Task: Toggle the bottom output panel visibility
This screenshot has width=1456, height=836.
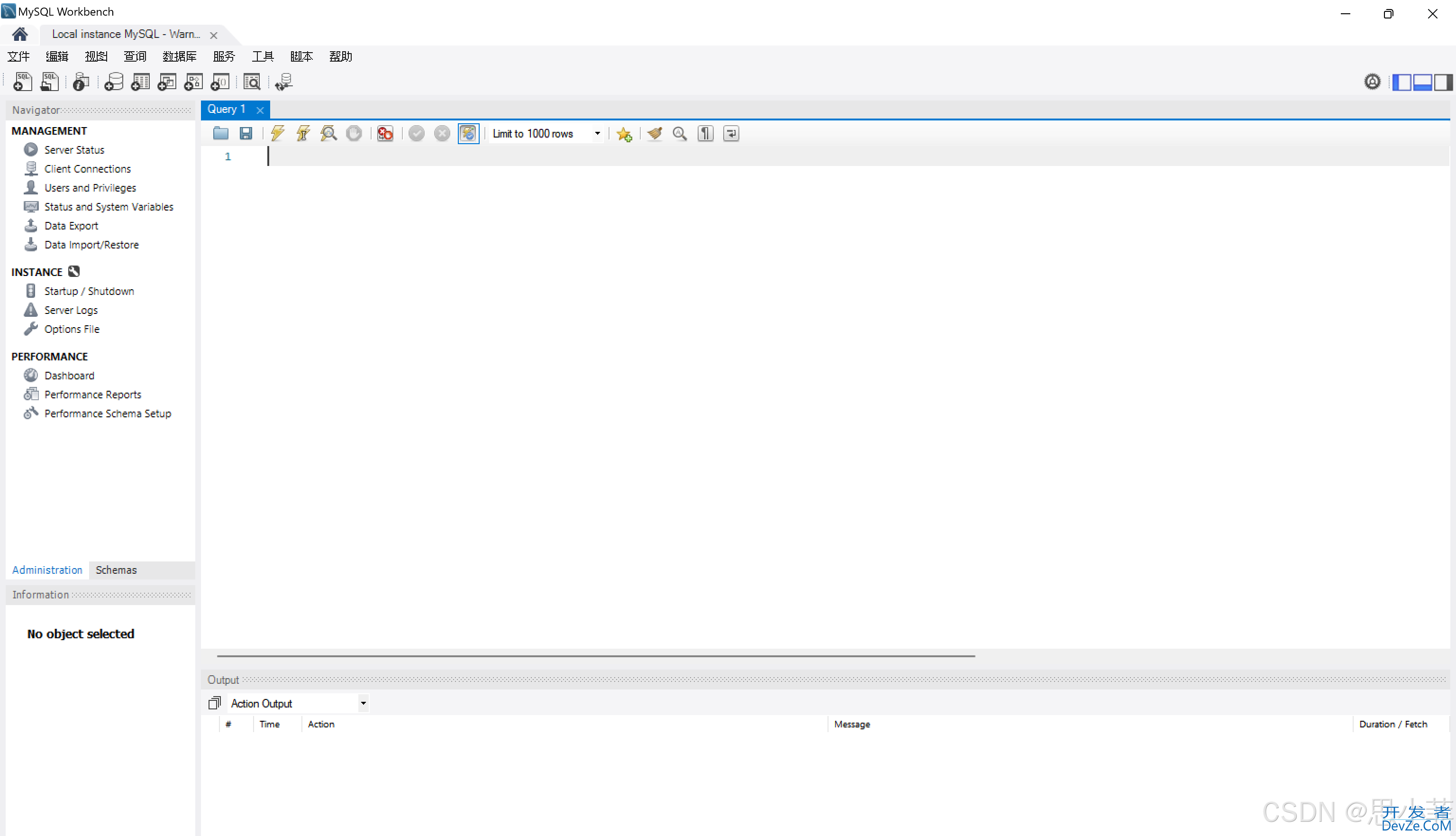Action: pos(1422,82)
